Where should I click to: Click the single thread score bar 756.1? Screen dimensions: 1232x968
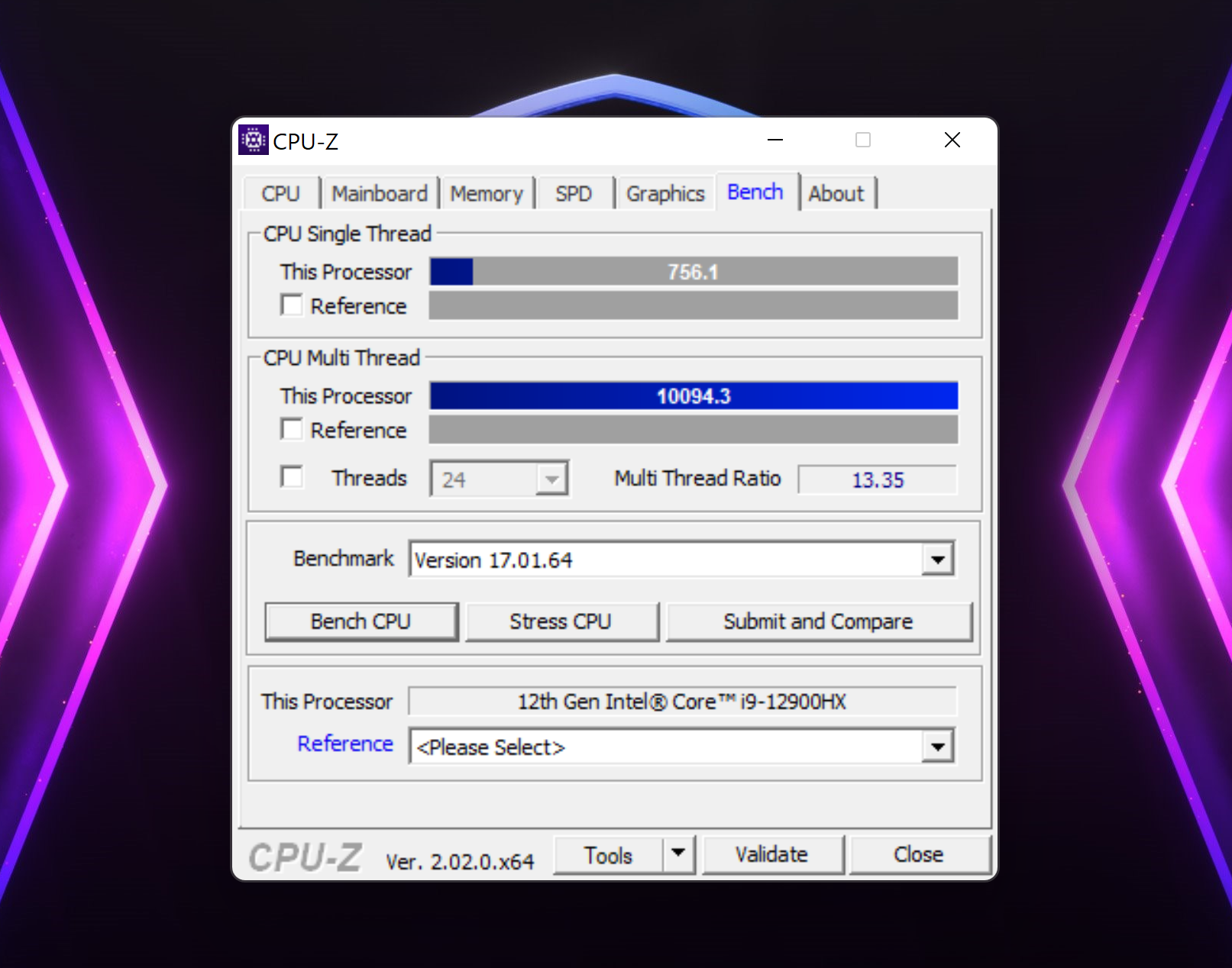(x=694, y=272)
